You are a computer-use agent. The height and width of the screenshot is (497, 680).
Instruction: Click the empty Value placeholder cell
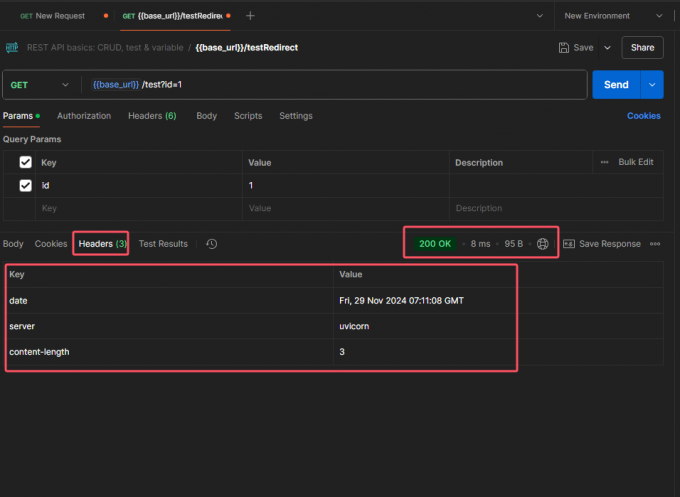(x=346, y=209)
